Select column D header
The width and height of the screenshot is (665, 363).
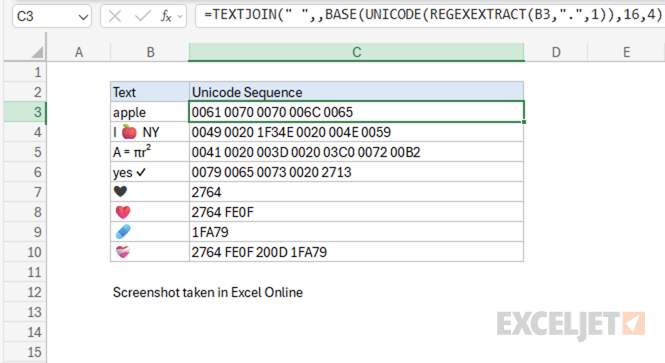556,52
